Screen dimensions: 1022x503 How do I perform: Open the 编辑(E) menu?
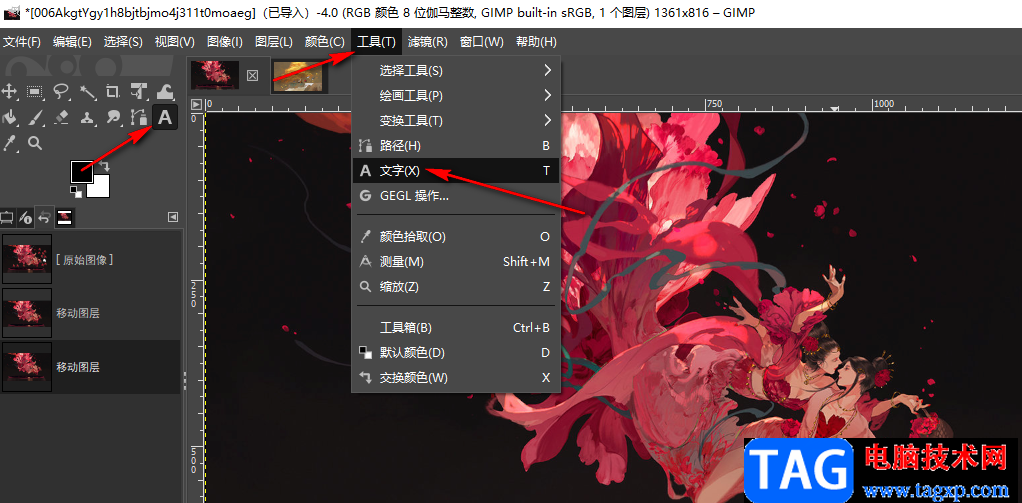point(72,42)
